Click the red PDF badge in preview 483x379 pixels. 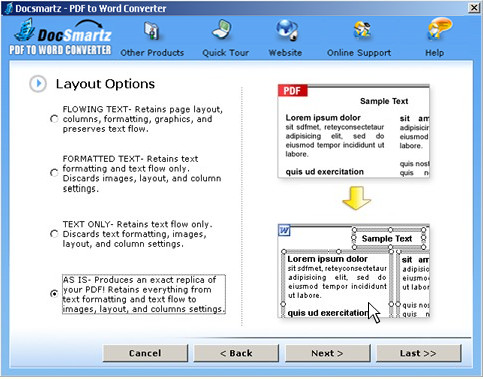click(292, 90)
